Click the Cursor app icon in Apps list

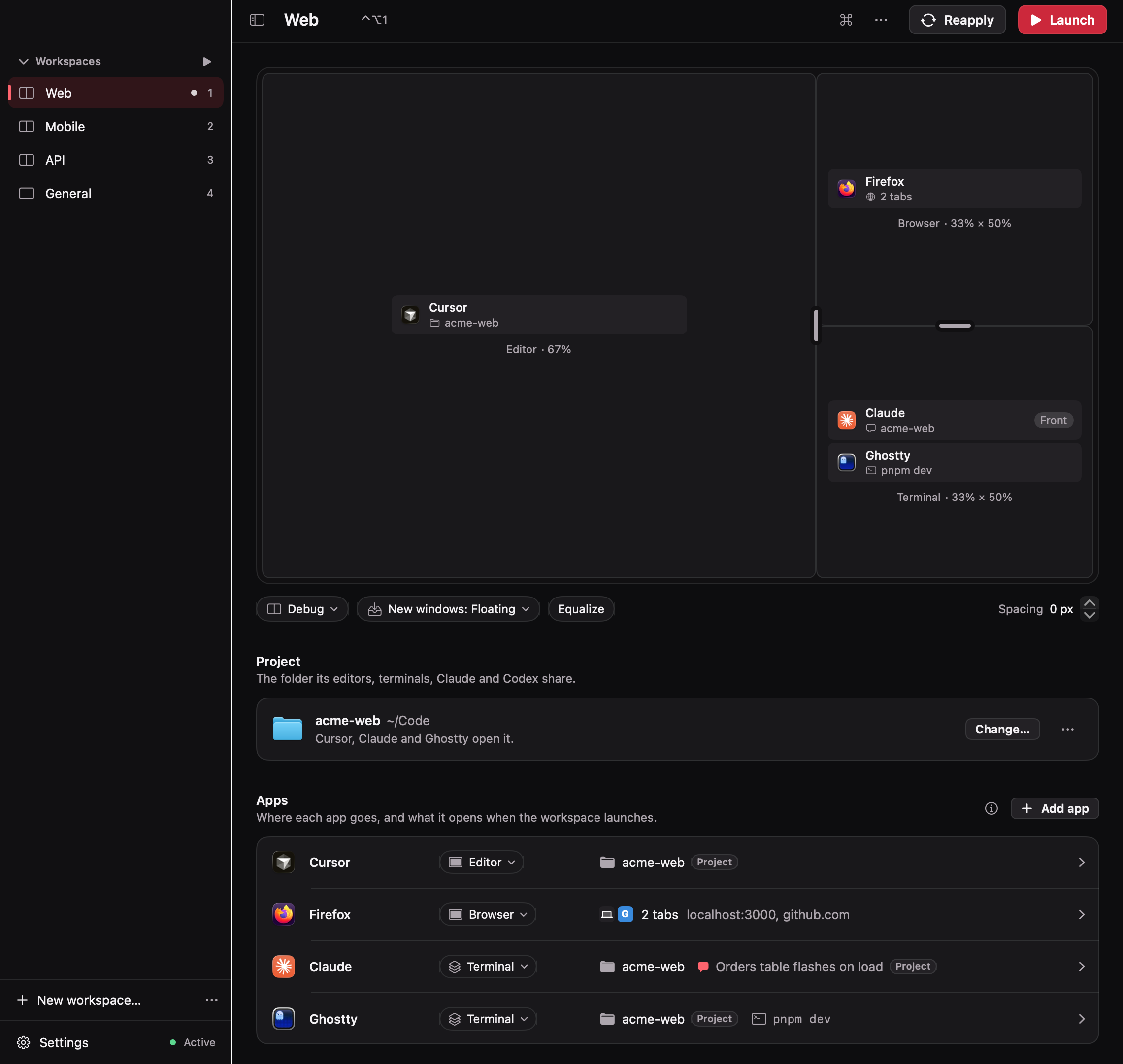click(x=284, y=862)
